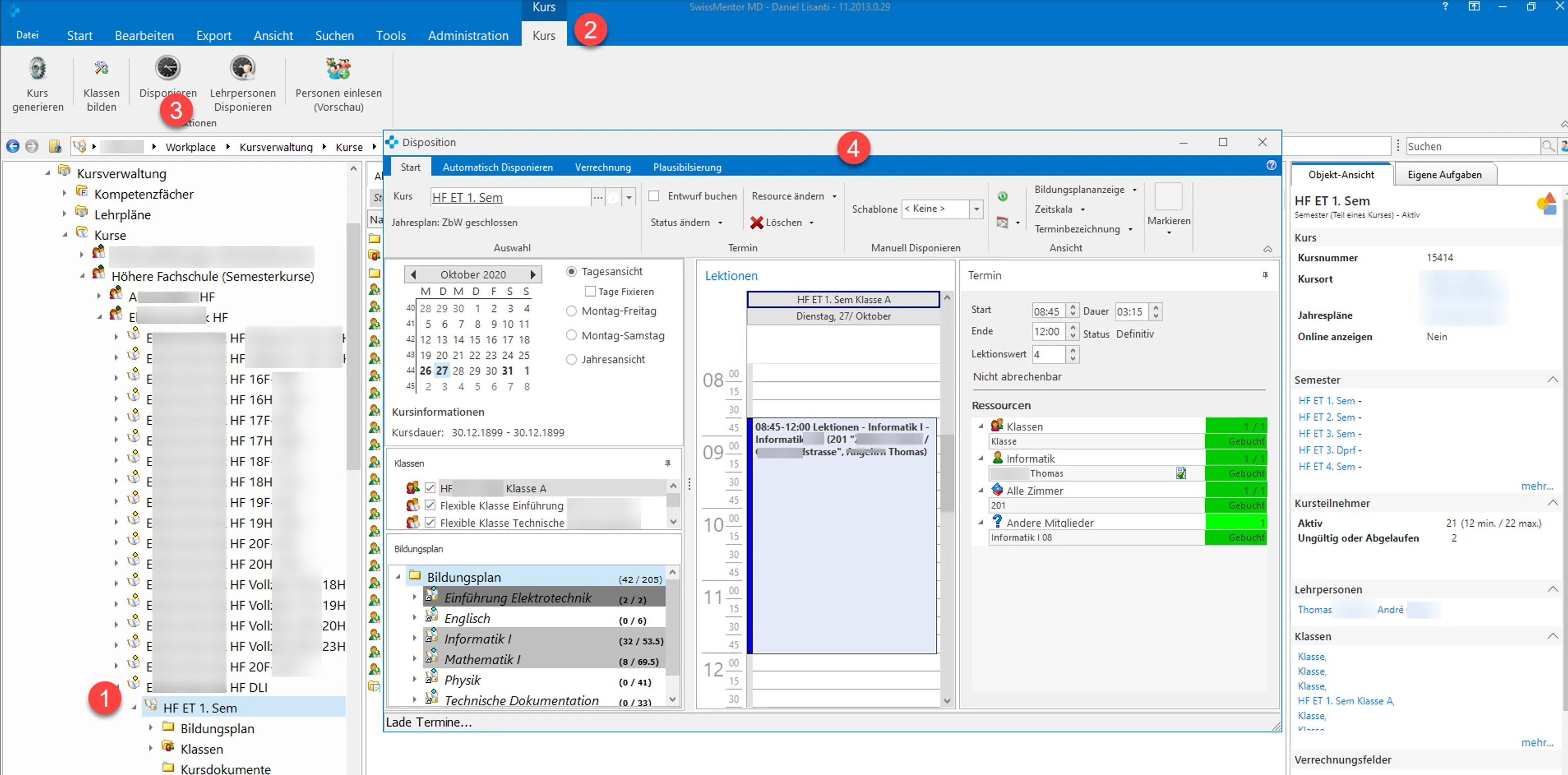Click the document icon next to Thomas resource
Screen dimensions: 1568x775
tap(1181, 473)
